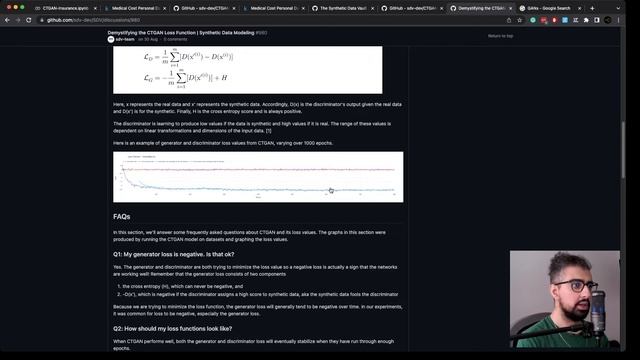Click the 'on 30 Aug' date link
The width and height of the screenshot is (640, 360).
click(148, 40)
